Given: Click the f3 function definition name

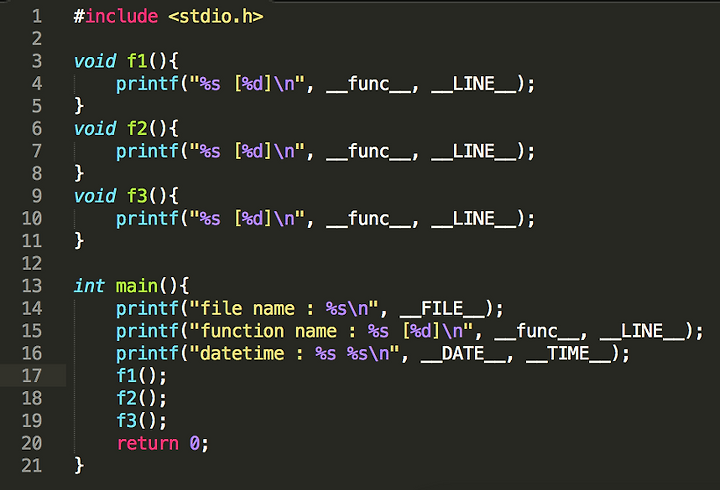Looking at the screenshot, I should coord(137,196).
